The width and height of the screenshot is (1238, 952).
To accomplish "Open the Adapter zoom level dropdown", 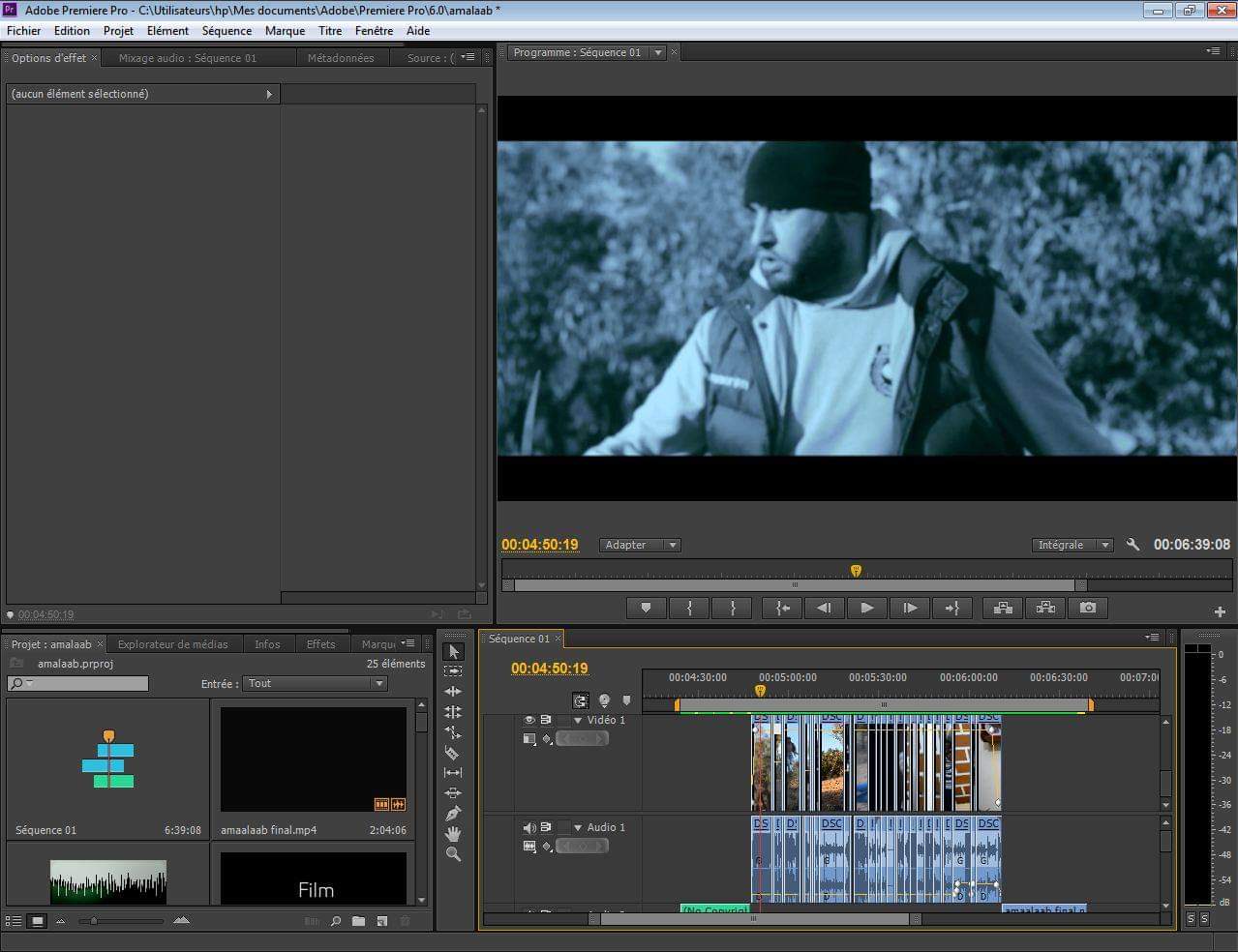I will (640, 545).
